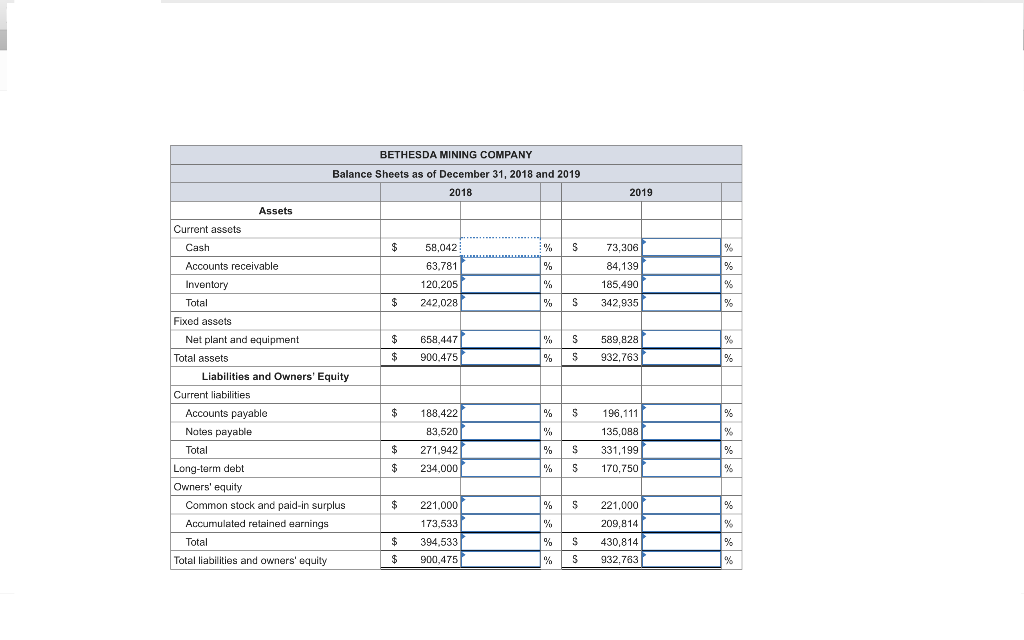Focus the 2018 current assets Total percentage field
Screen dimensions: 1024x640
[501, 302]
